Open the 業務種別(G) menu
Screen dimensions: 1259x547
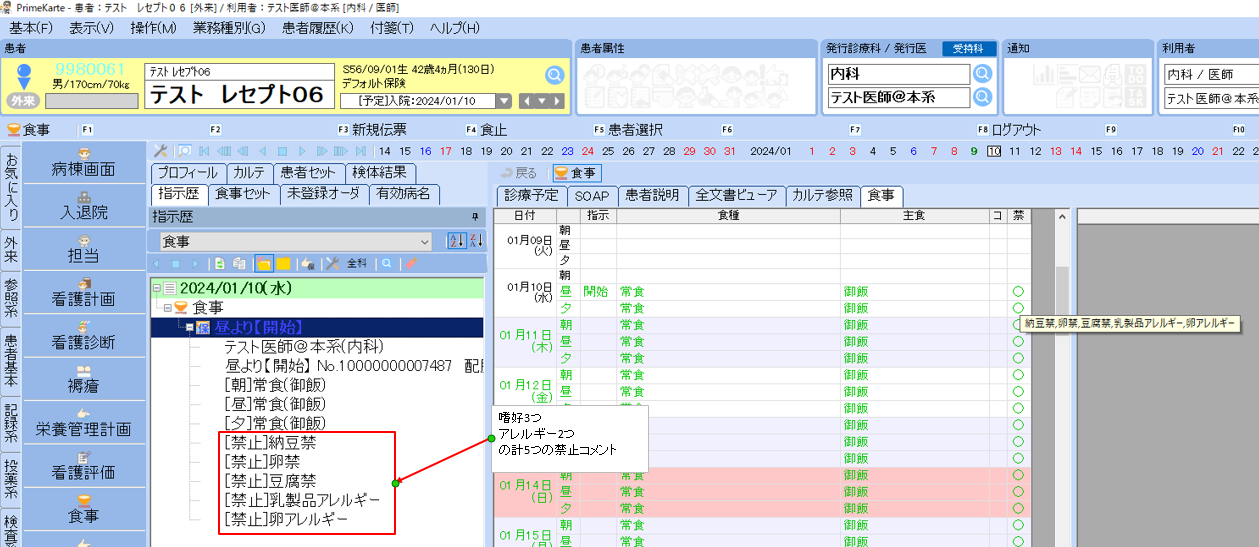coord(228,28)
